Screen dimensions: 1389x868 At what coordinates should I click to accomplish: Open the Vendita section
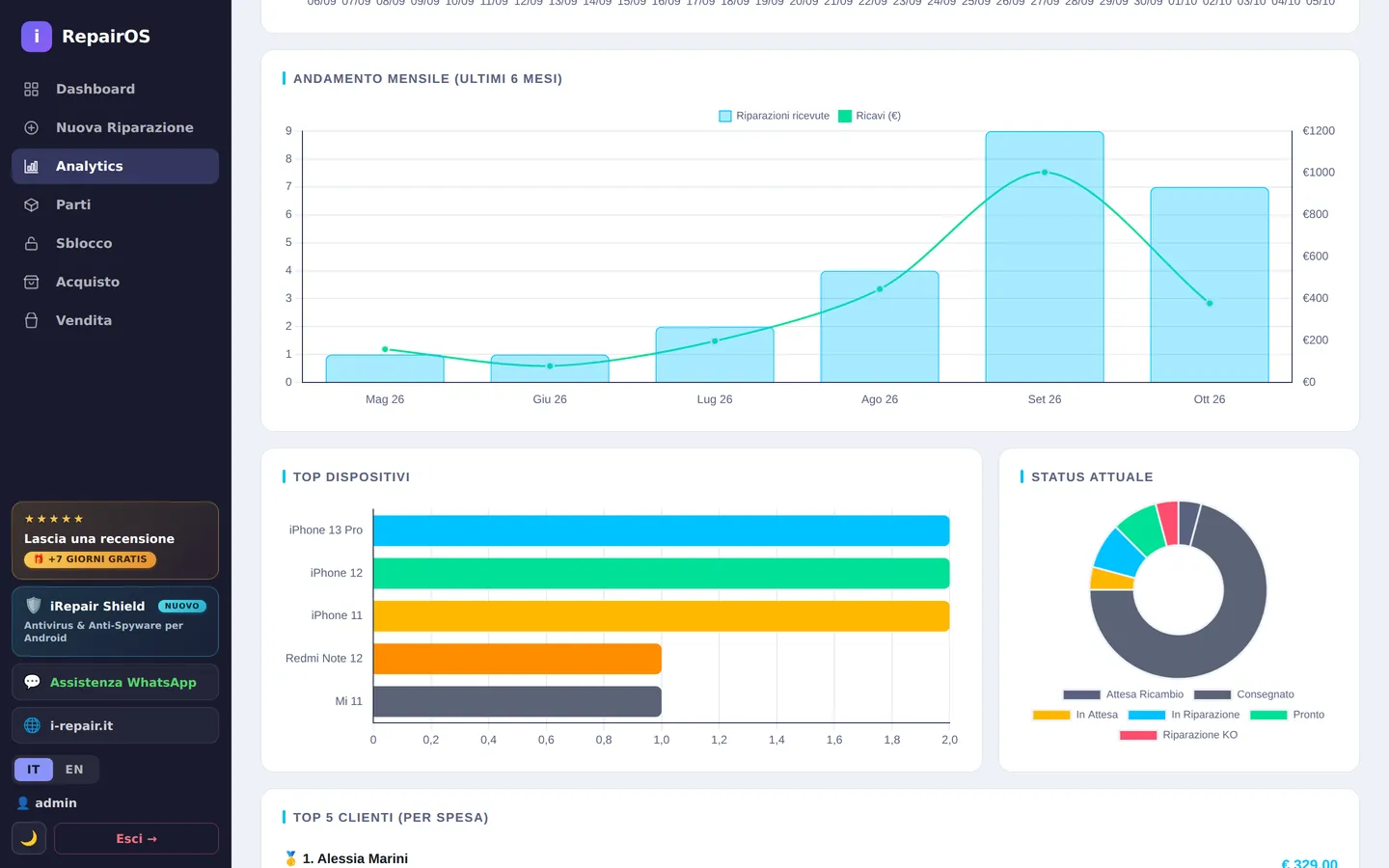point(115,320)
